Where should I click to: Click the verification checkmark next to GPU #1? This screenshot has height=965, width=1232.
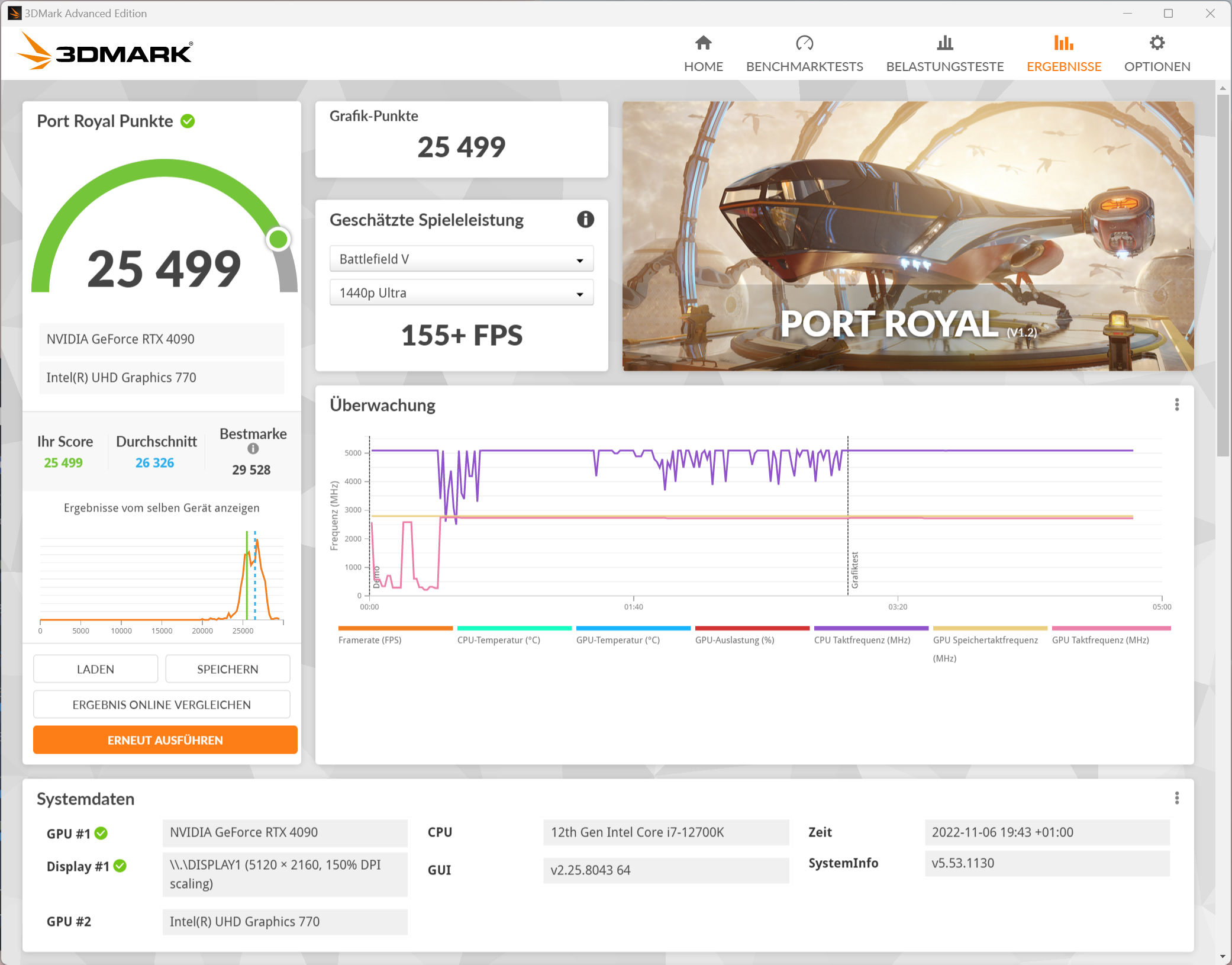[x=101, y=833]
